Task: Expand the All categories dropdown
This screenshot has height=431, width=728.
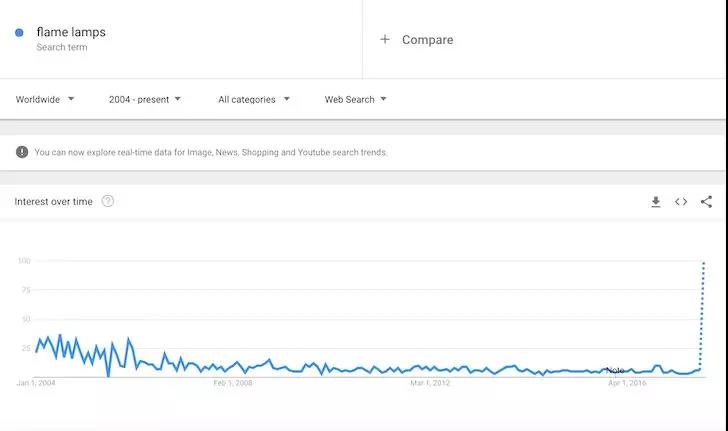Action: [254, 99]
